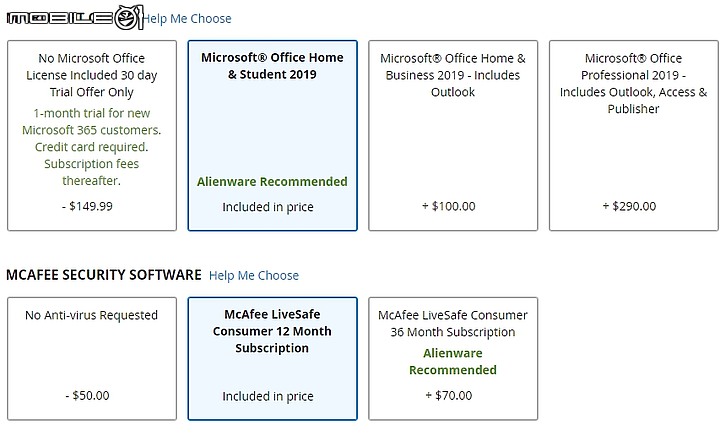Select No Microsoft Office License trial option
The image size is (720, 436).
point(92,135)
